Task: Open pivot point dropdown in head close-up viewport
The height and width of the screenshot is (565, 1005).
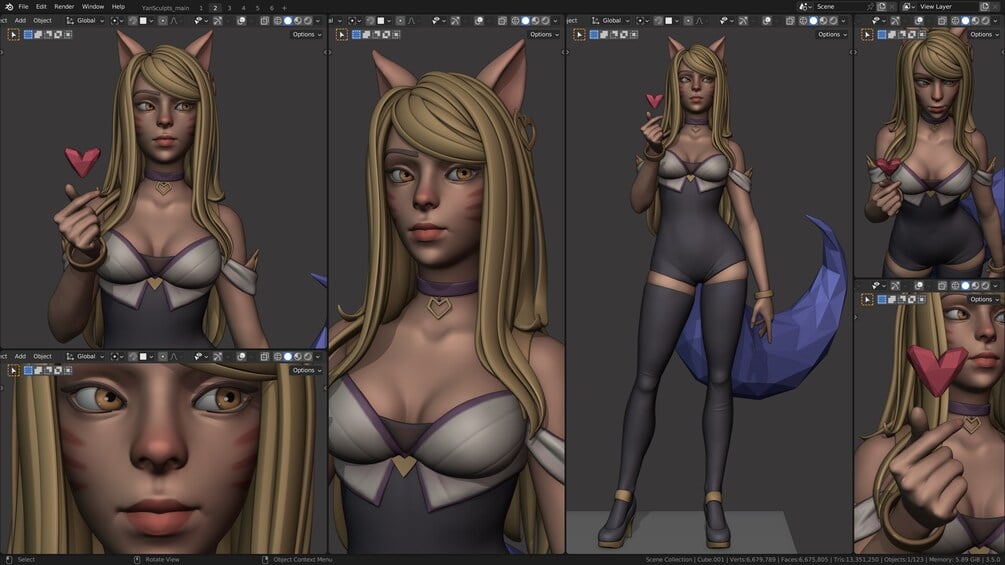Action: click(354, 20)
